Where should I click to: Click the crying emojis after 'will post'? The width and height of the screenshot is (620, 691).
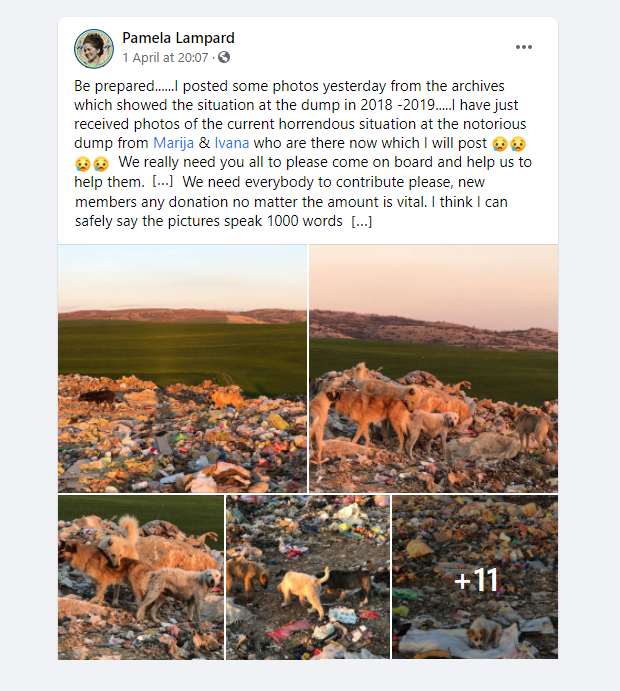click(509, 143)
